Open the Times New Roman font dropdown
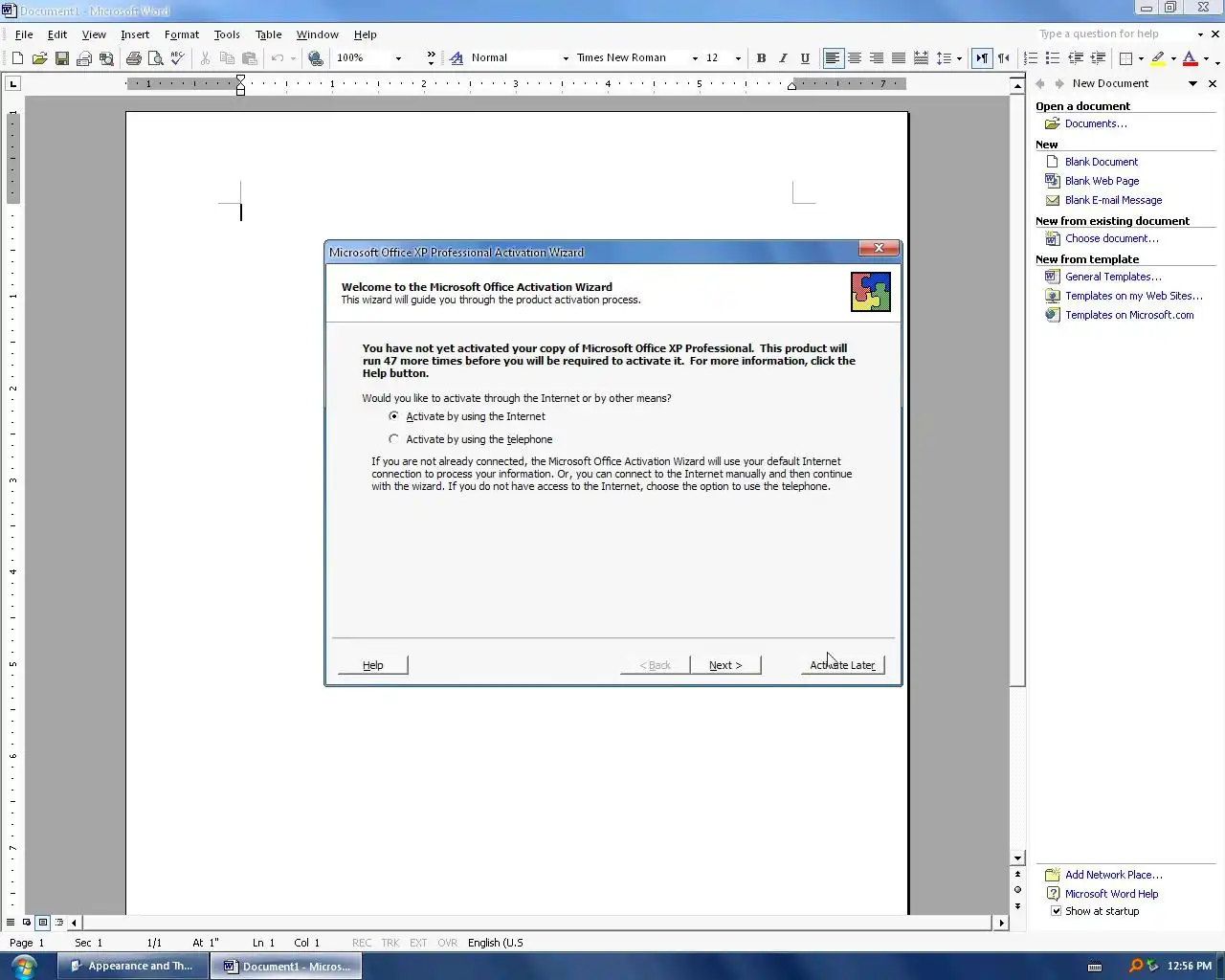 pos(695,58)
